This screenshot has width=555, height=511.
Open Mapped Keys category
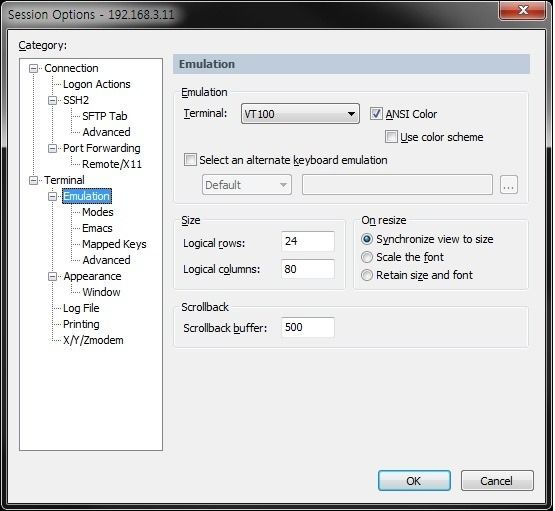pyautogui.click(x=114, y=244)
